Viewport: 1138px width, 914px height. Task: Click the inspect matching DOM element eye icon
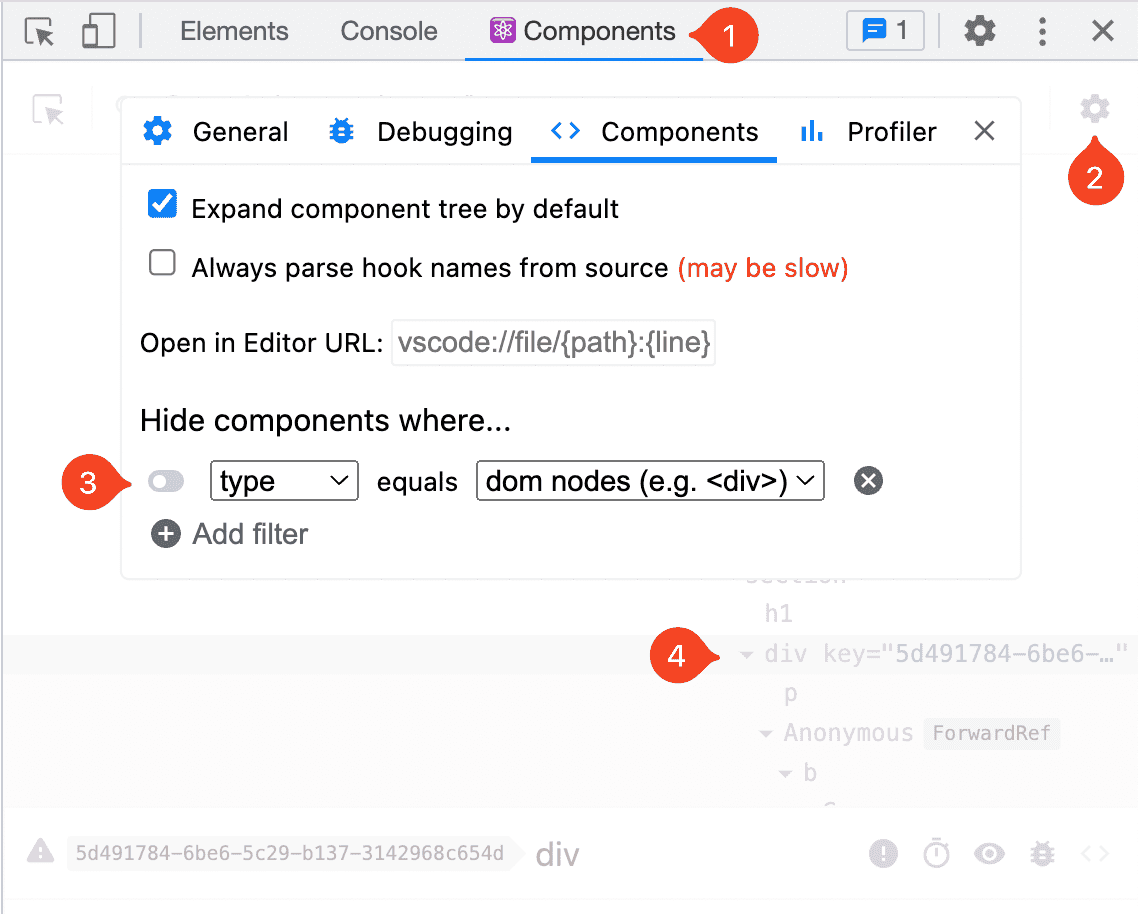(988, 854)
